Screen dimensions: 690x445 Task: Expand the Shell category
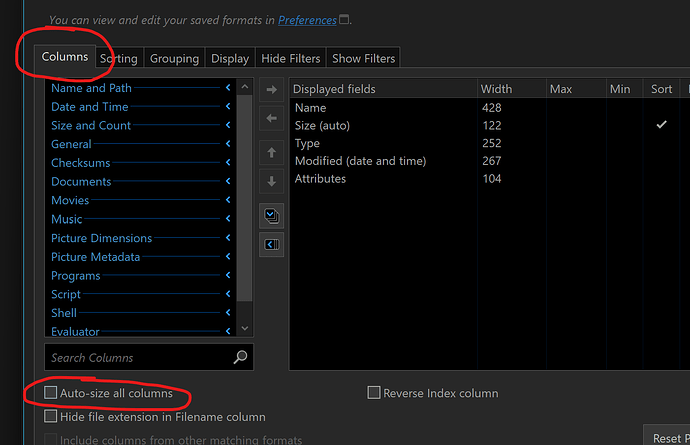point(140,313)
